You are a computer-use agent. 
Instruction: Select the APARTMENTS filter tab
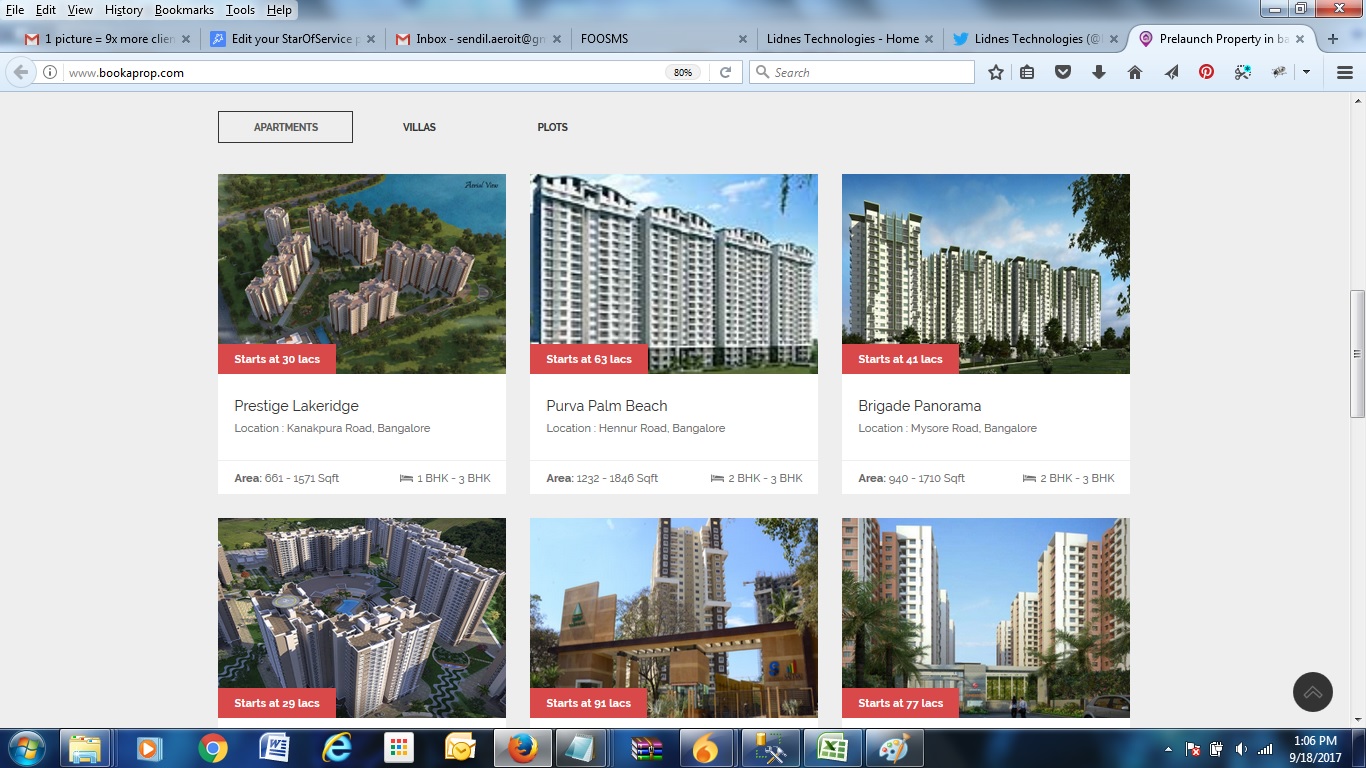285,127
